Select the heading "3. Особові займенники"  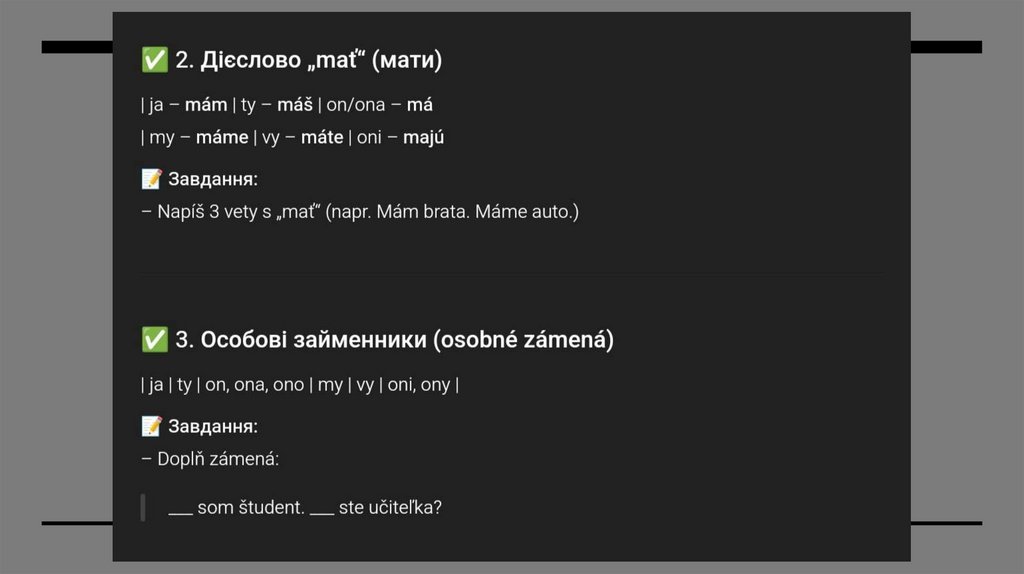(x=394, y=340)
